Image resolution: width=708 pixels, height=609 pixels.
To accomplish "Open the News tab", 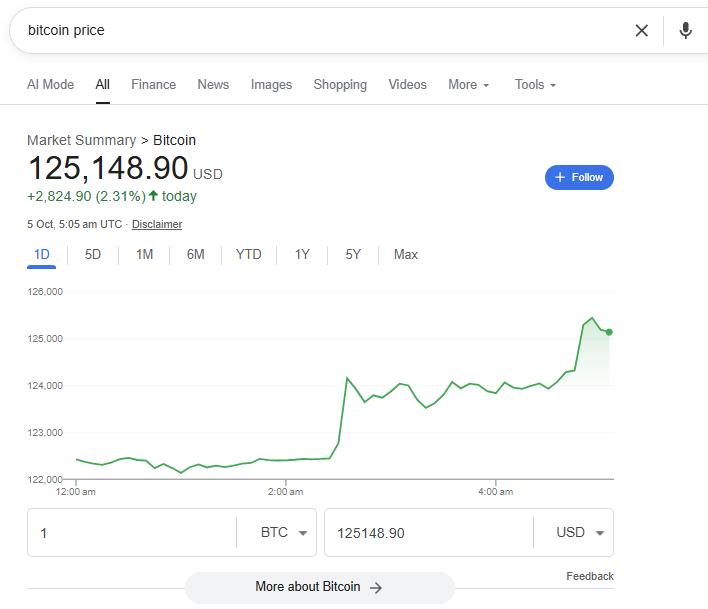I will coord(213,84).
